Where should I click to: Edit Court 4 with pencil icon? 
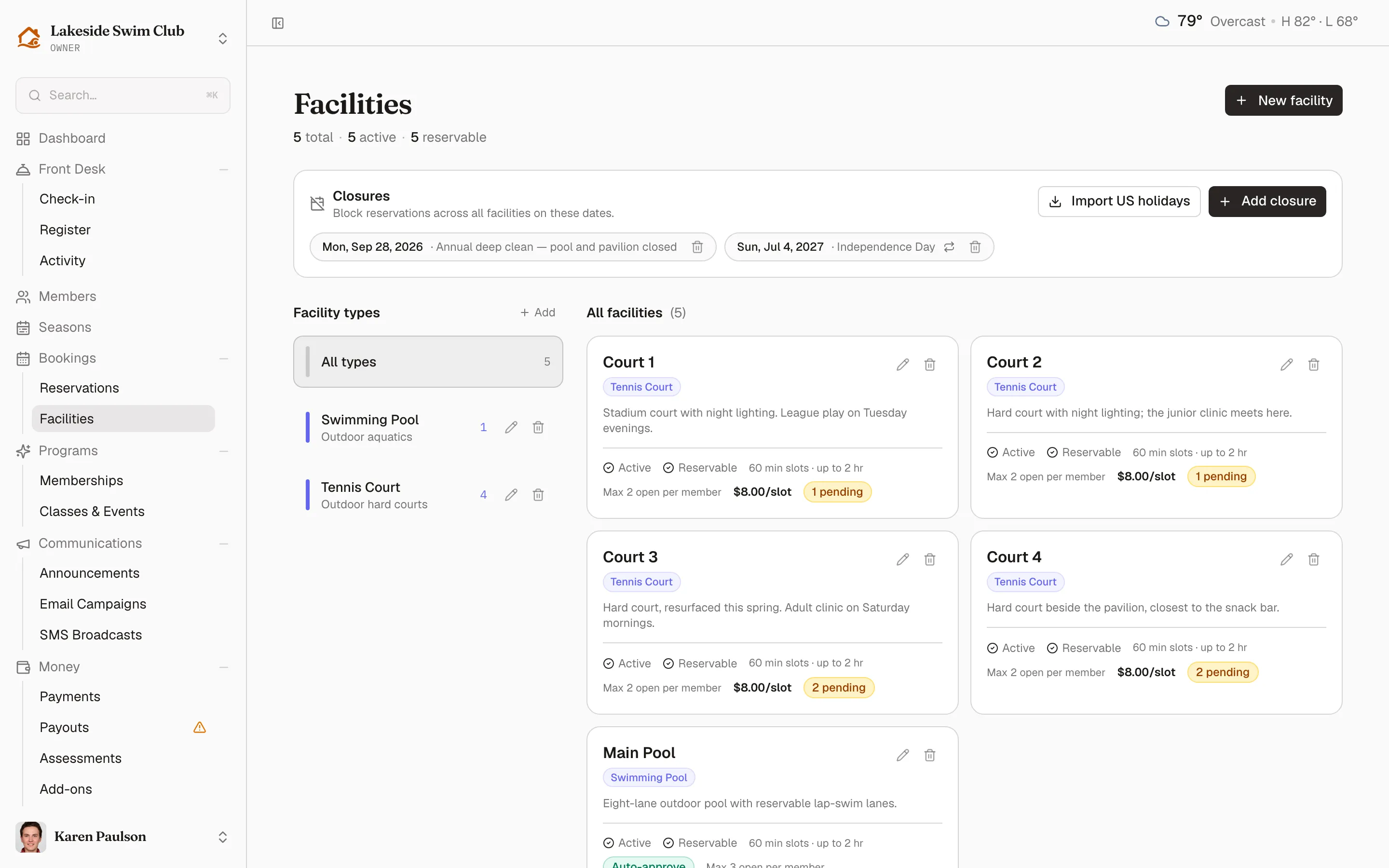(x=1287, y=559)
